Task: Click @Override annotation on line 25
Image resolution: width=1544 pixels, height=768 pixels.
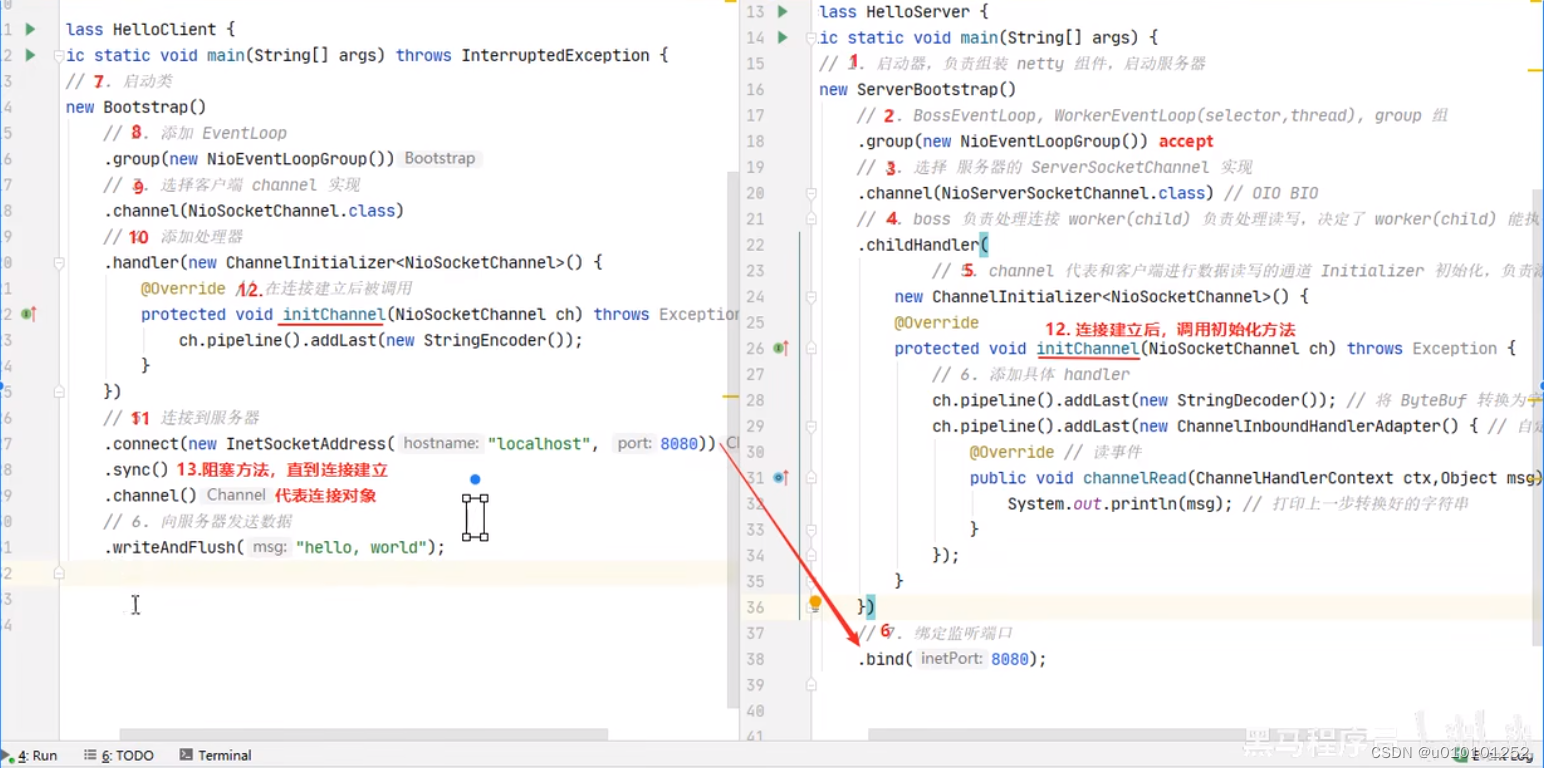Action: point(936,323)
